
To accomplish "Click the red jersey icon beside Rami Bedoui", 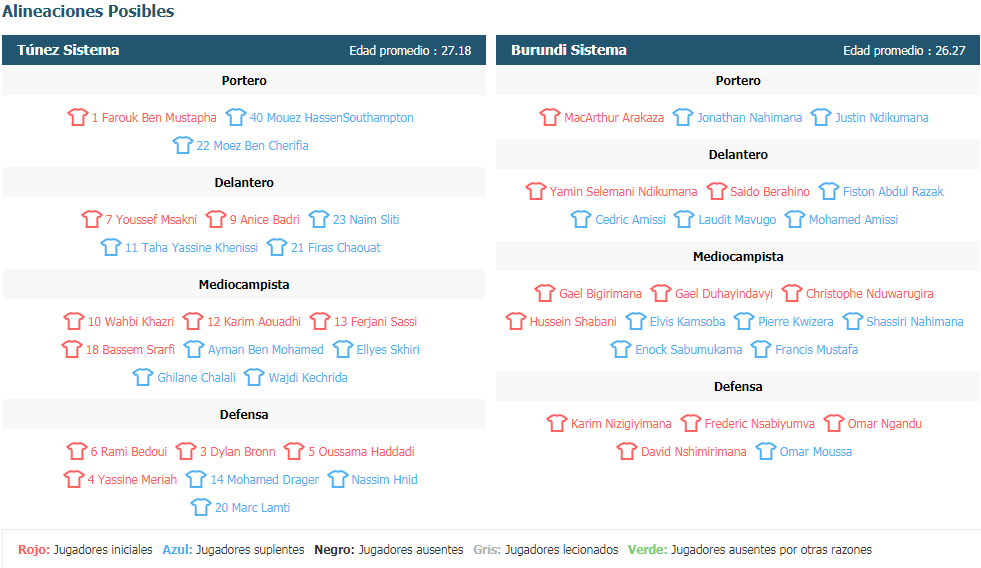I will (76, 451).
